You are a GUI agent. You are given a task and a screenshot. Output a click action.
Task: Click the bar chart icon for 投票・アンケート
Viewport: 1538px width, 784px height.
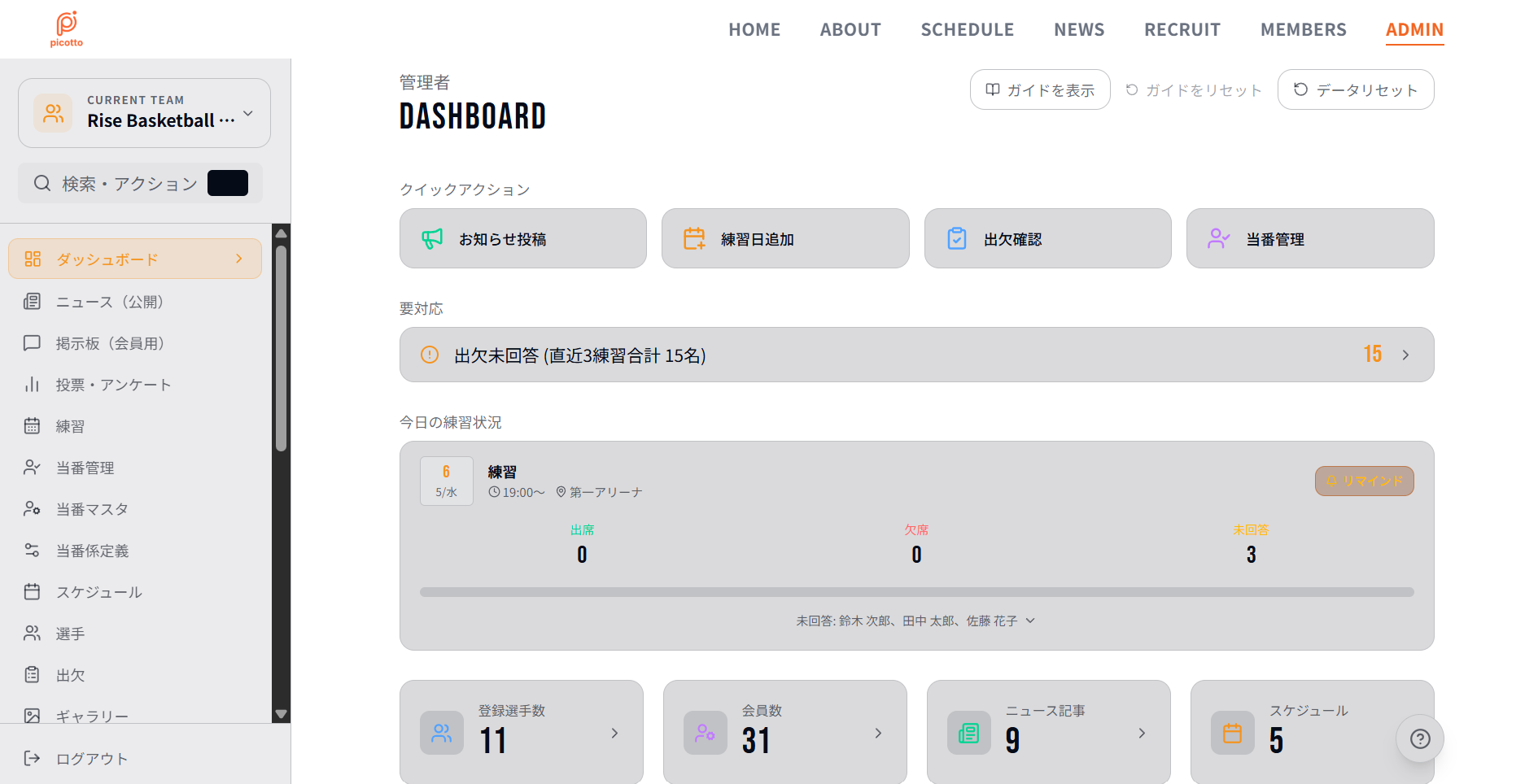coord(32,385)
